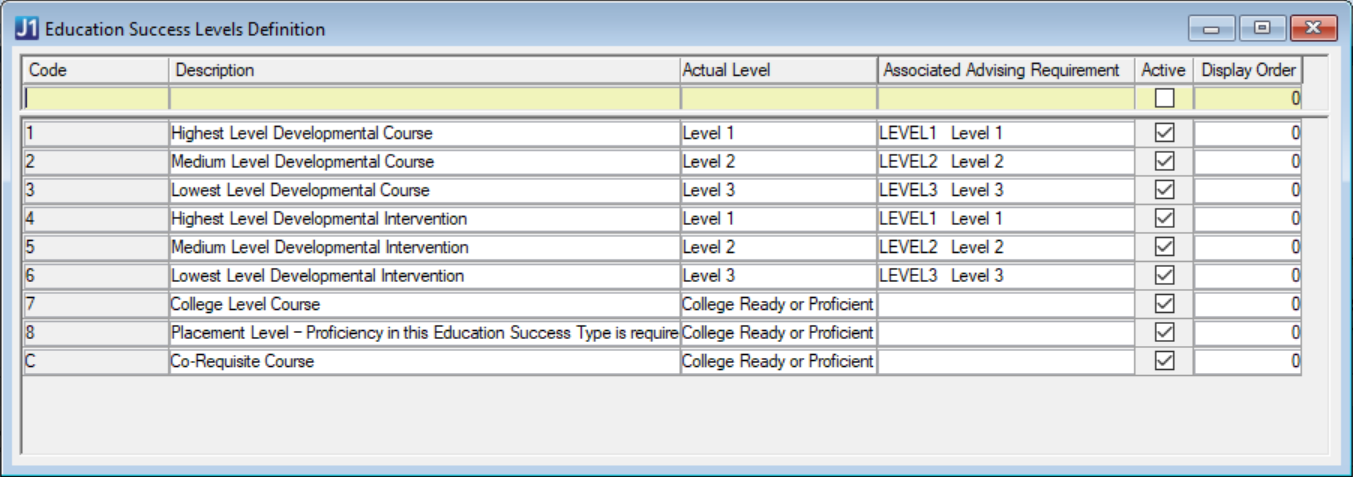Click the Actual Level column header
This screenshot has height=477, width=1353.
[778, 70]
